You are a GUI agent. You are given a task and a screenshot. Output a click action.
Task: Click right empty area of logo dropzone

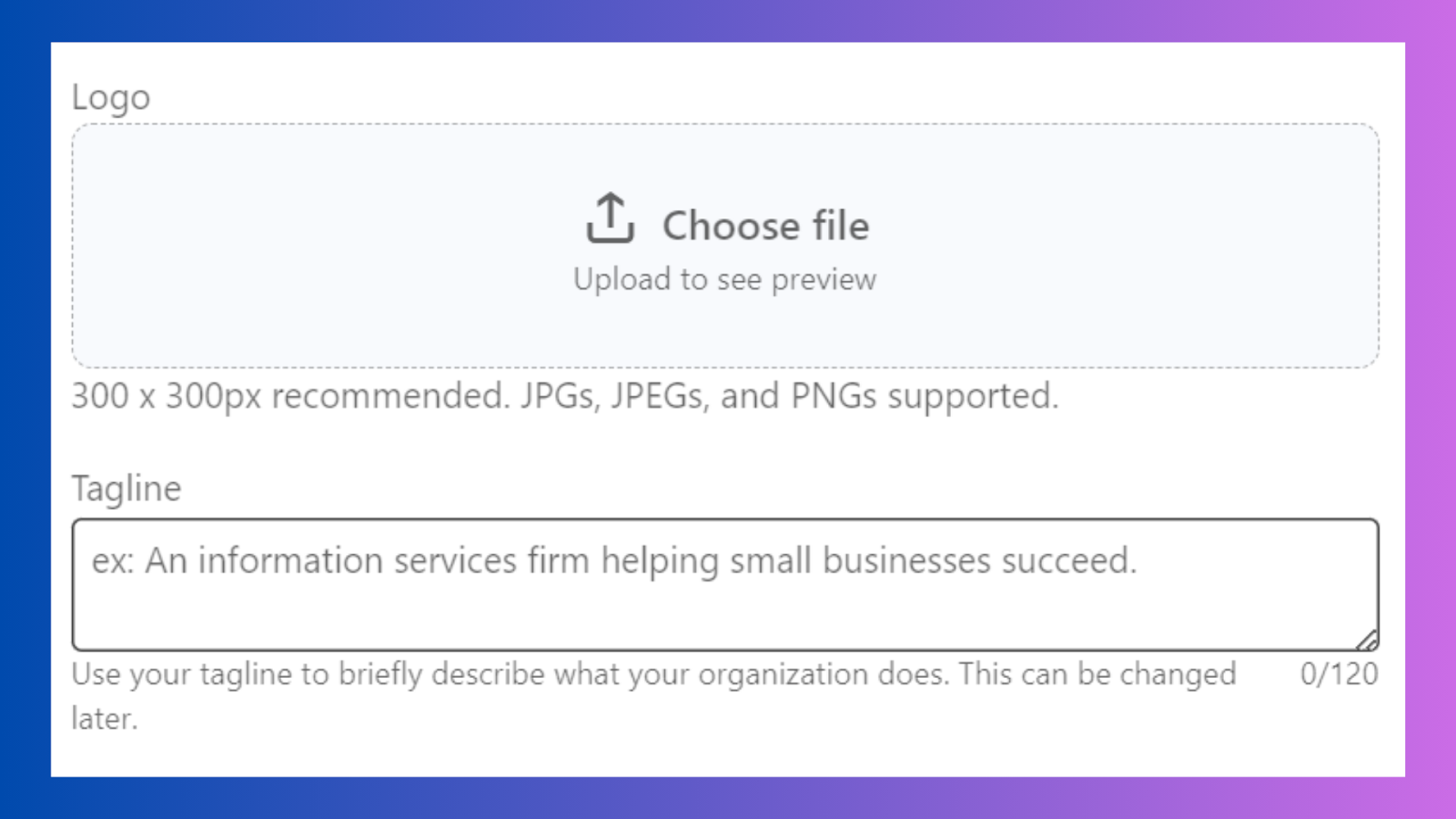1128,246
